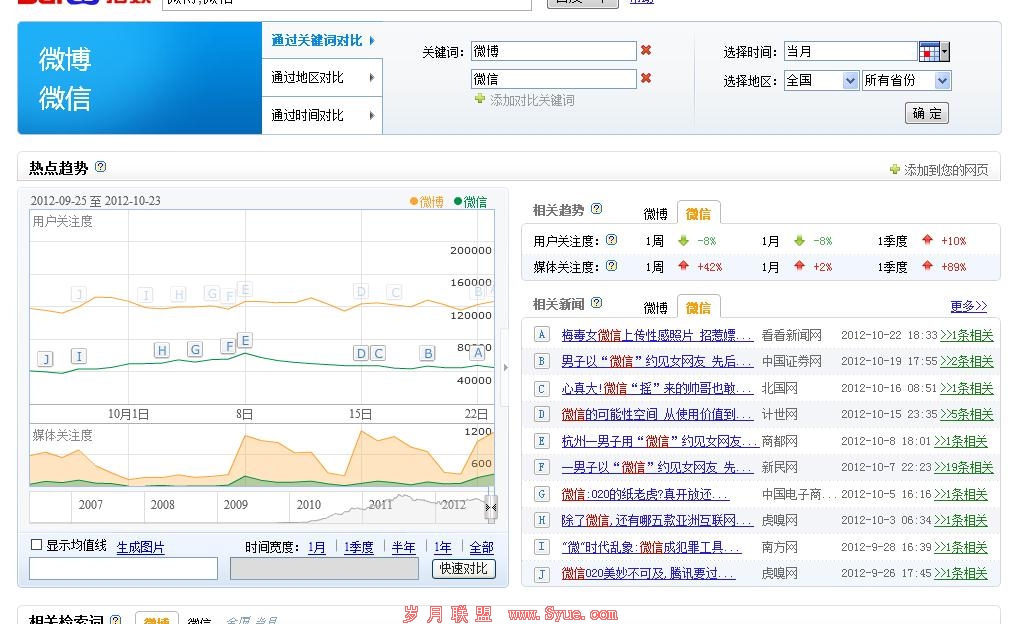Open the 梅毒女微信上传性感照片 news headline
The image size is (1018, 624).
[x=657, y=335]
